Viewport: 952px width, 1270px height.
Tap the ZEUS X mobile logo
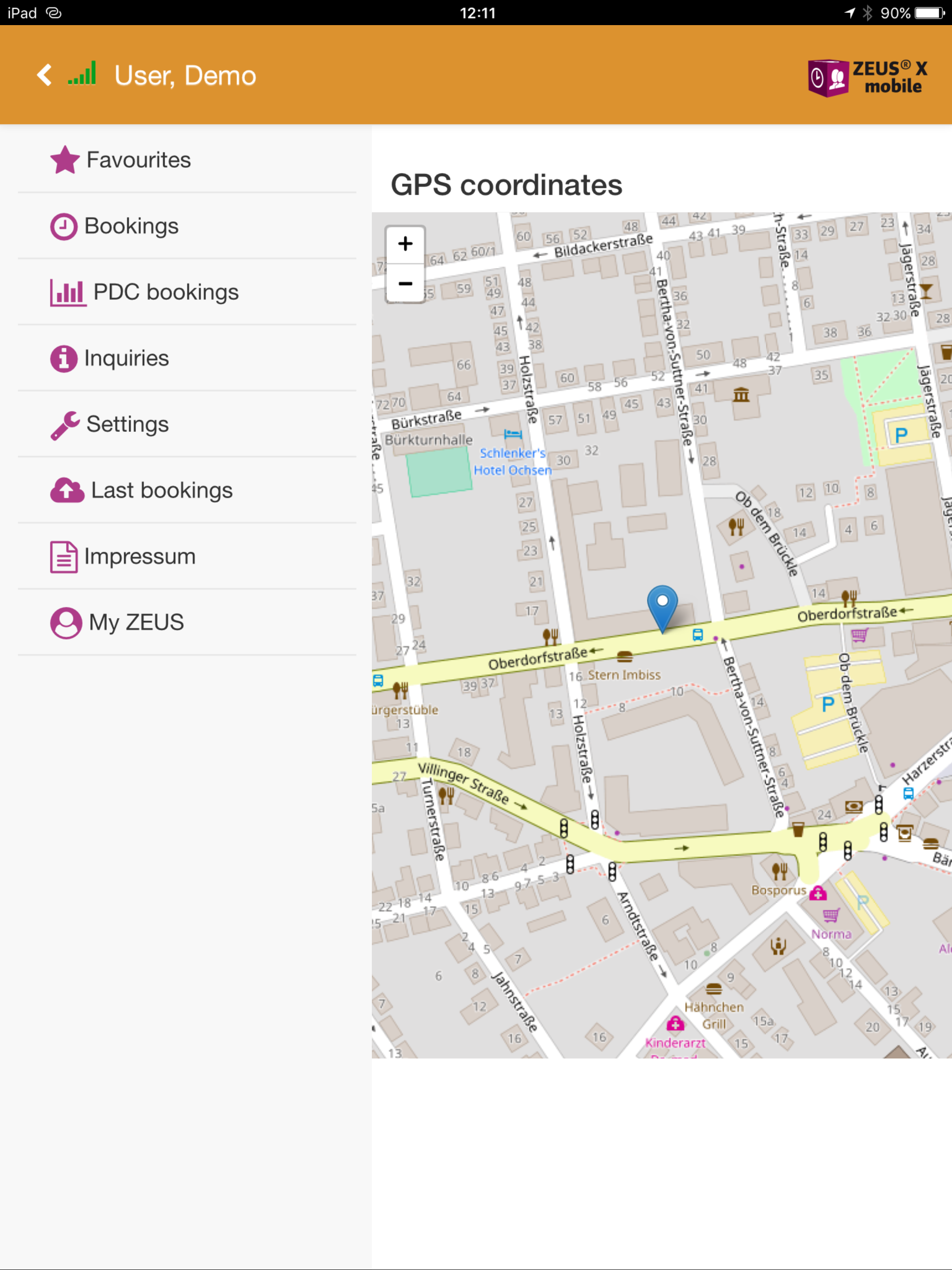[x=867, y=78]
